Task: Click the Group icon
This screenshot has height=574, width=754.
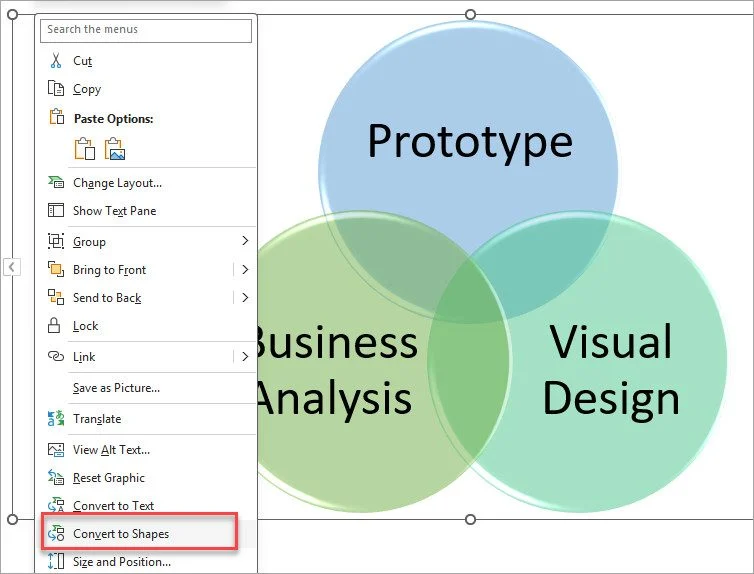Action: pos(56,241)
